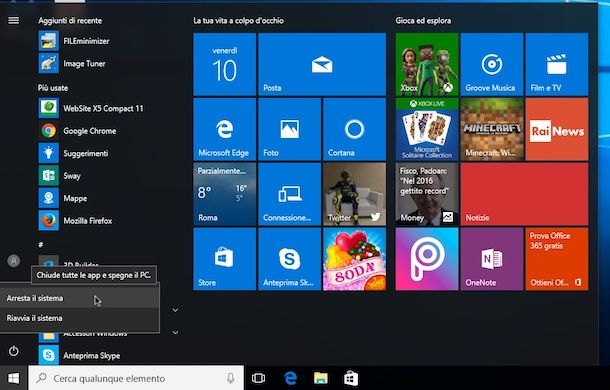Open the Cortana tile
Viewport: 610px width, 390px height.
pos(354,129)
